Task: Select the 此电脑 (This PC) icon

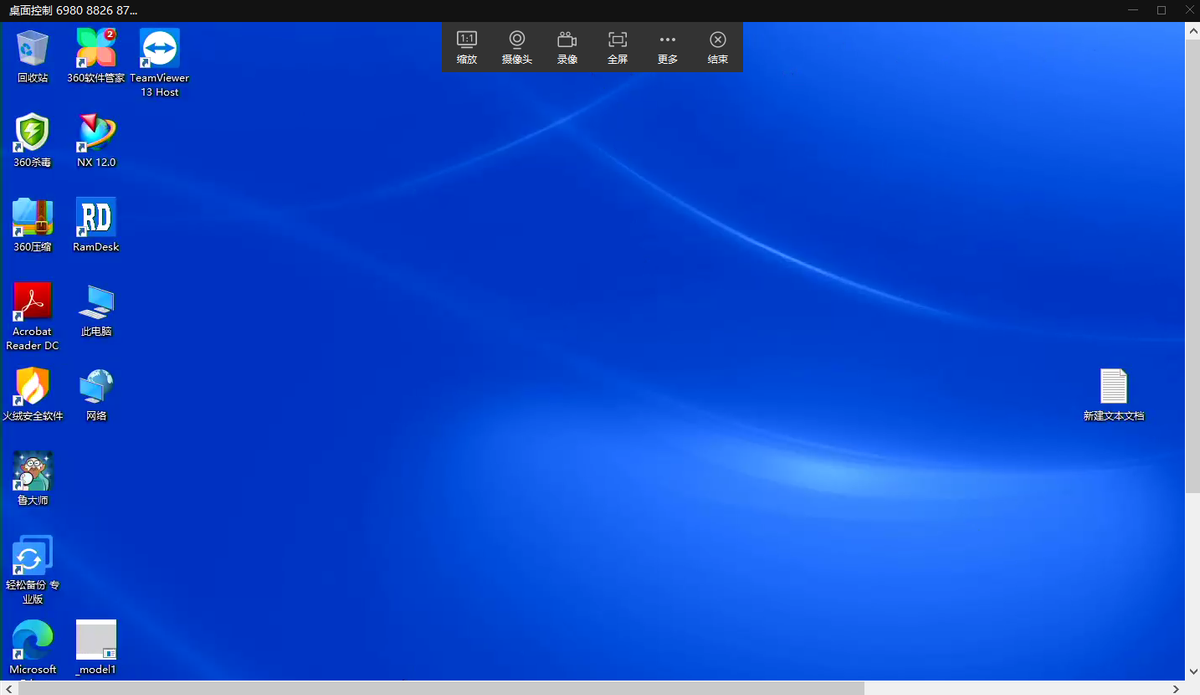Action: (x=96, y=310)
